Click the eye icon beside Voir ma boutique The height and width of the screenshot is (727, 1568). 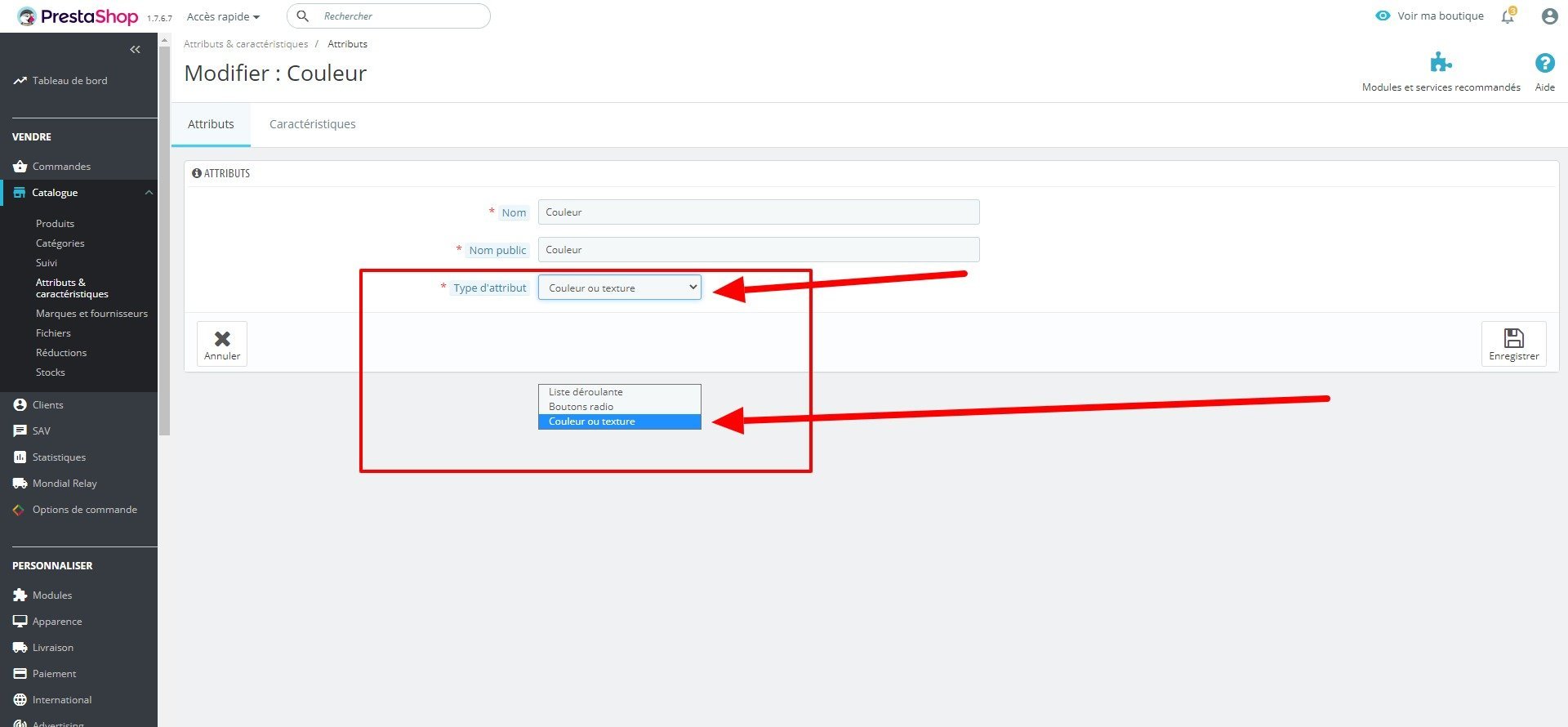point(1383,16)
